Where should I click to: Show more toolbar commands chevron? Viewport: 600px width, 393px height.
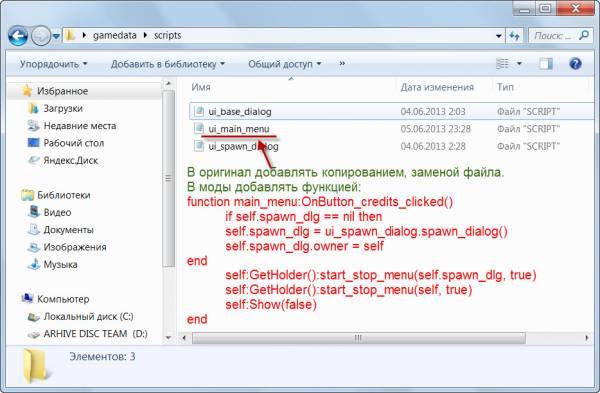[x=342, y=64]
